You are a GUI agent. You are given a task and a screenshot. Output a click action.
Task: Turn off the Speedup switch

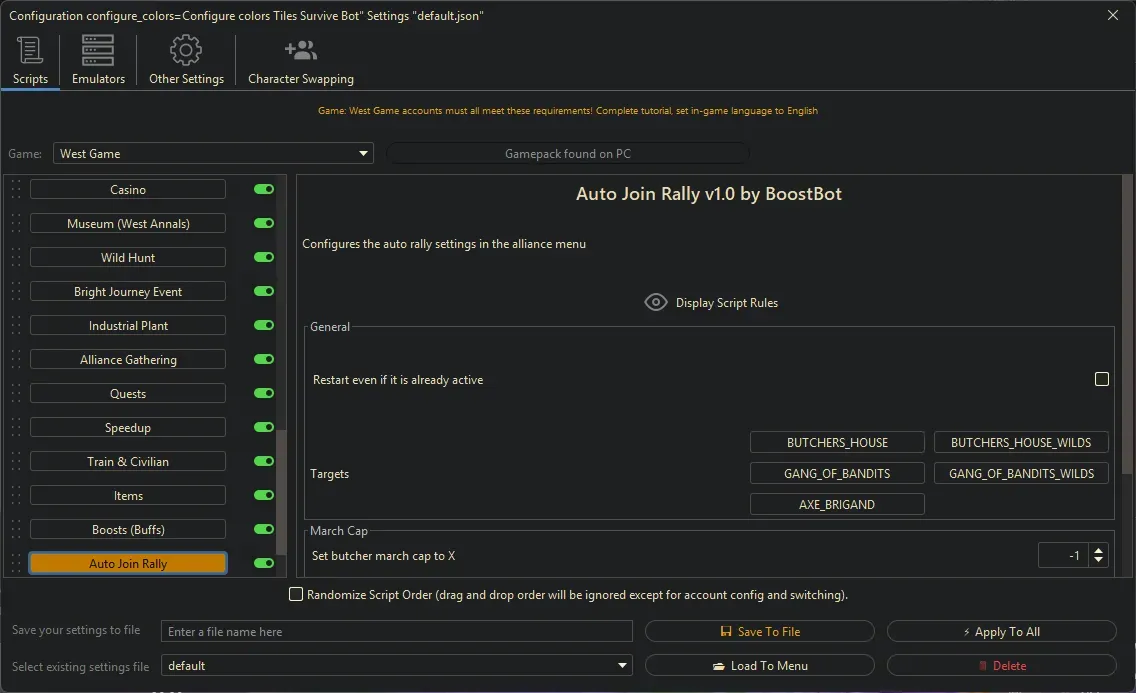262,427
